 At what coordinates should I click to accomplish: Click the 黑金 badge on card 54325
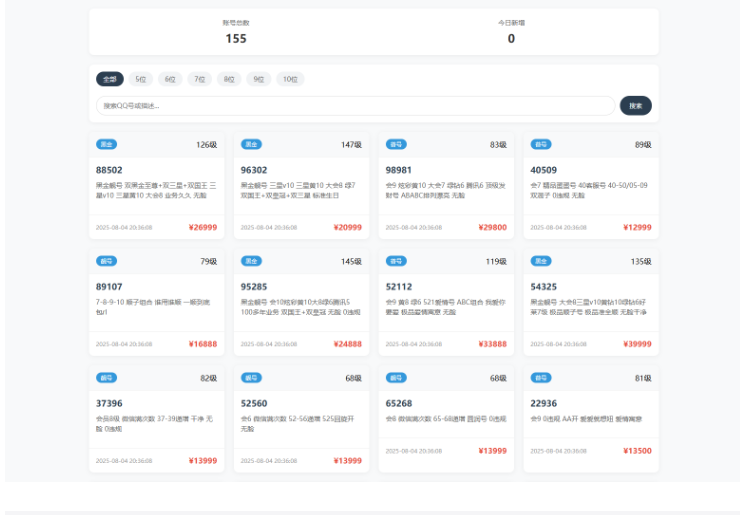pyautogui.click(x=541, y=262)
